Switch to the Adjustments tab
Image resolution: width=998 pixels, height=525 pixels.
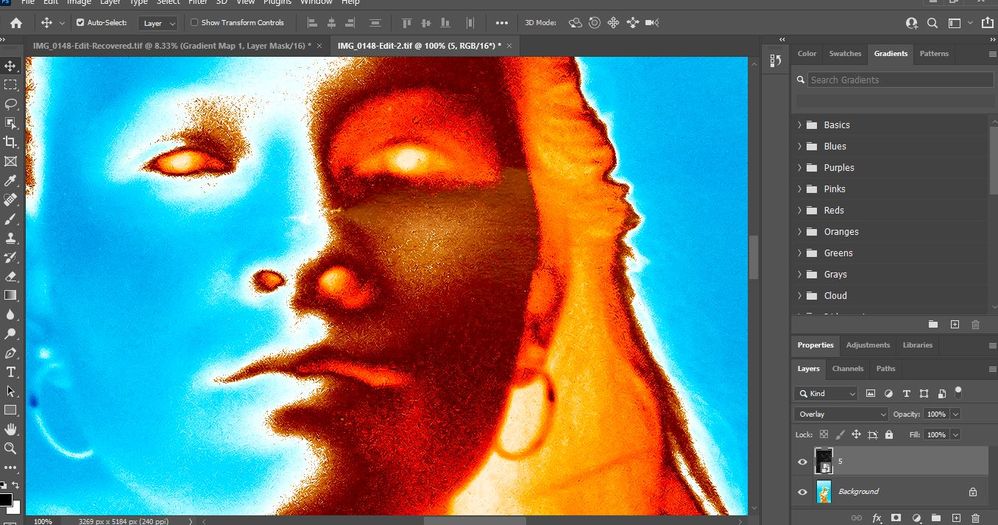(x=868, y=346)
